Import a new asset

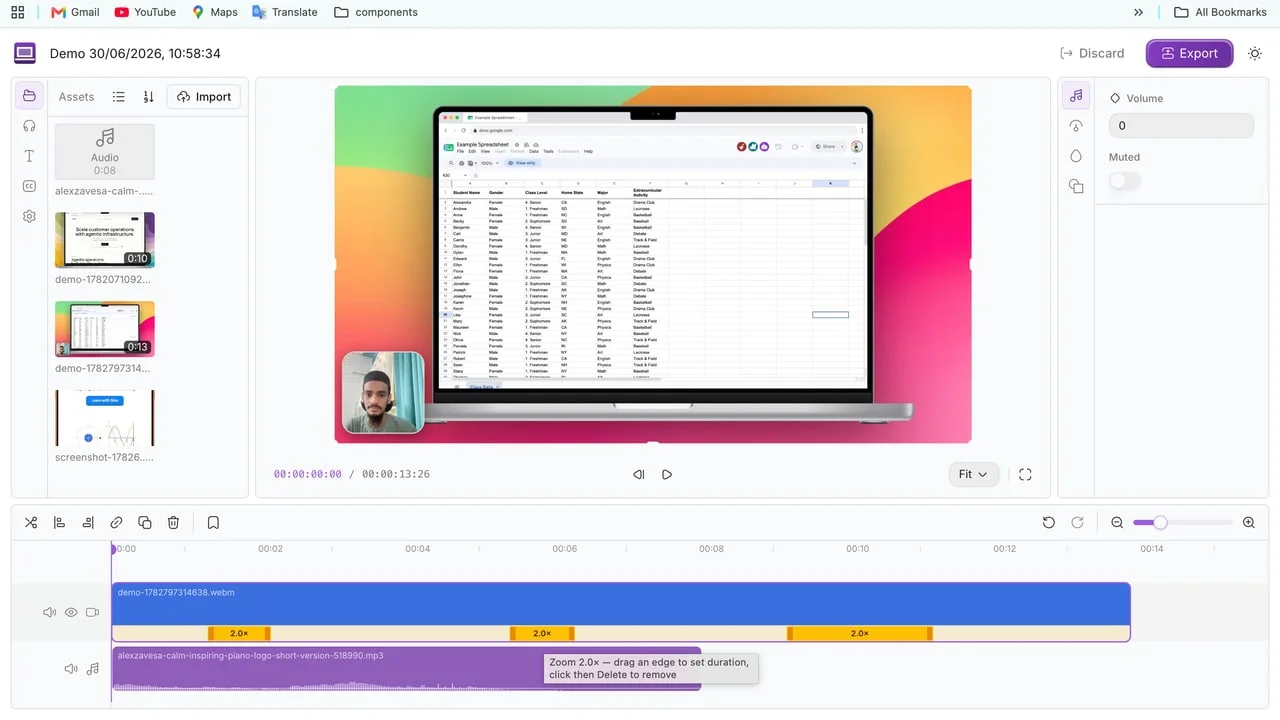click(204, 97)
